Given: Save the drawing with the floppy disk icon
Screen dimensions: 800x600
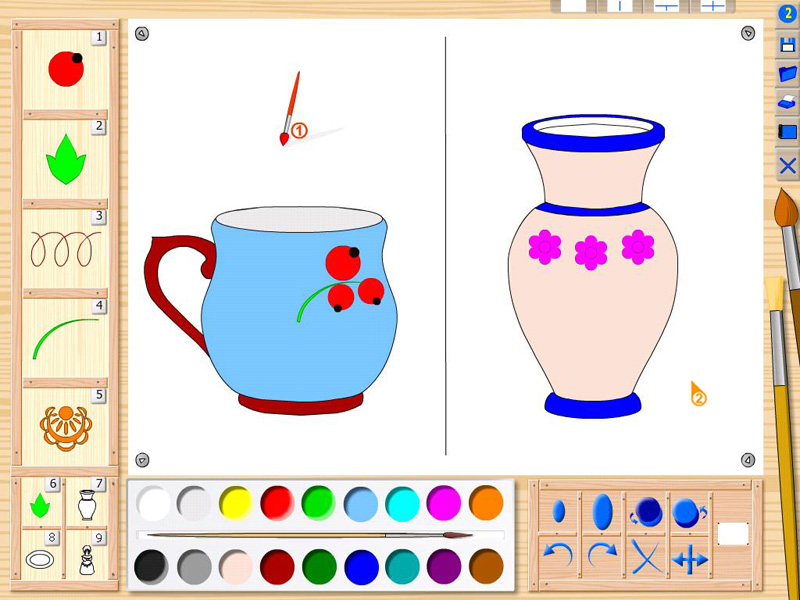Looking at the screenshot, I should [788, 45].
